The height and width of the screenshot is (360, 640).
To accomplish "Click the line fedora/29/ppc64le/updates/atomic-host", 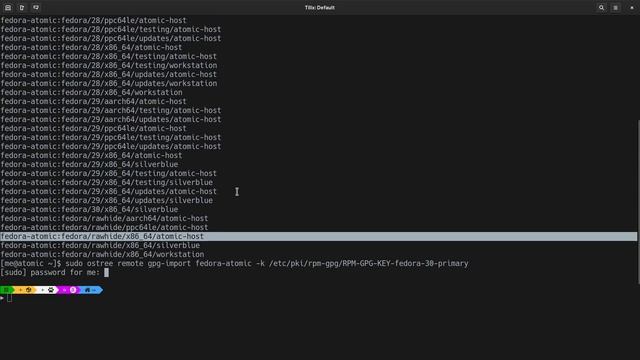I will pos(111,146).
